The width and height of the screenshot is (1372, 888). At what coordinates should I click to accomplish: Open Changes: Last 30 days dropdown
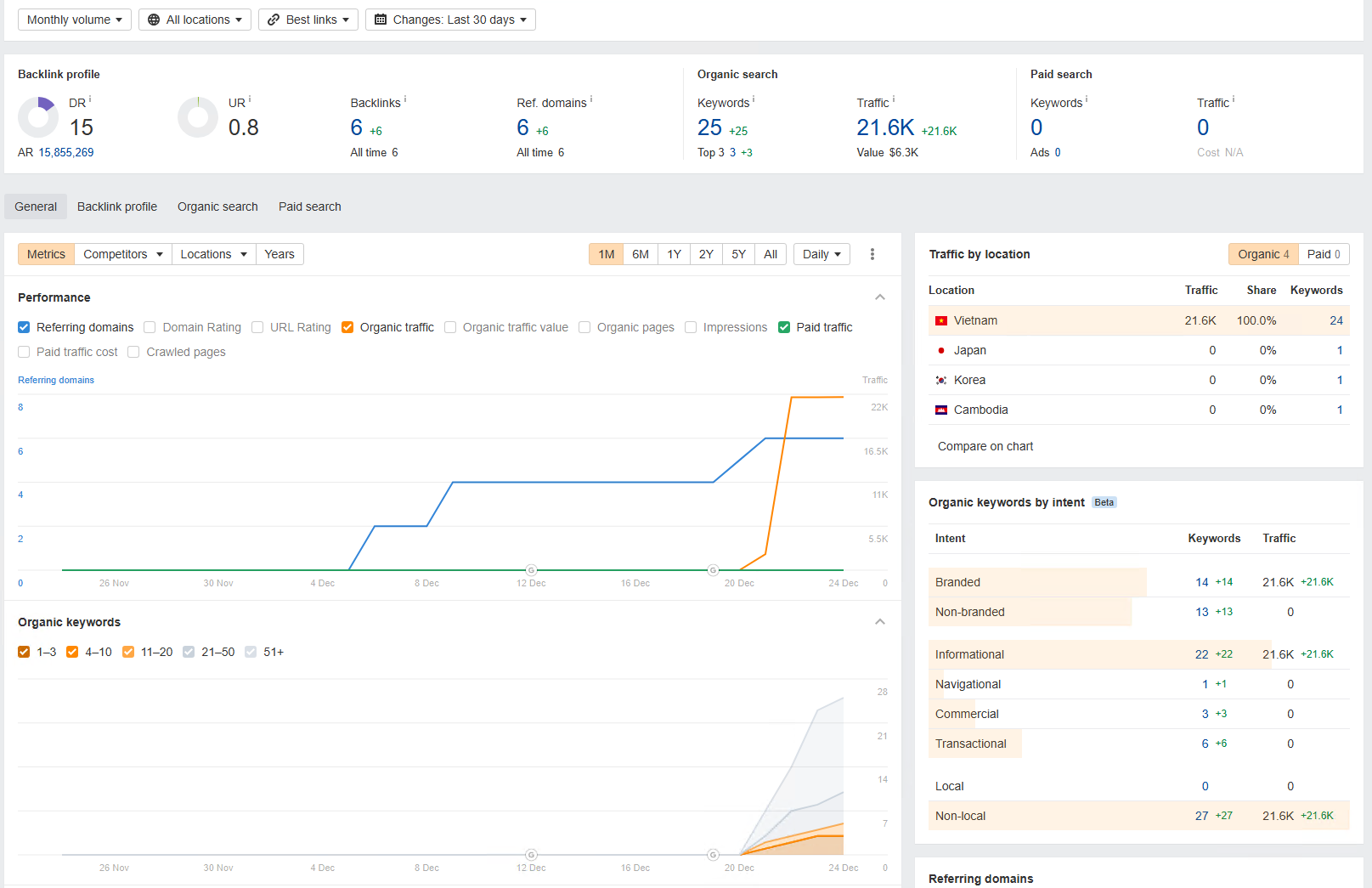pyautogui.click(x=450, y=20)
